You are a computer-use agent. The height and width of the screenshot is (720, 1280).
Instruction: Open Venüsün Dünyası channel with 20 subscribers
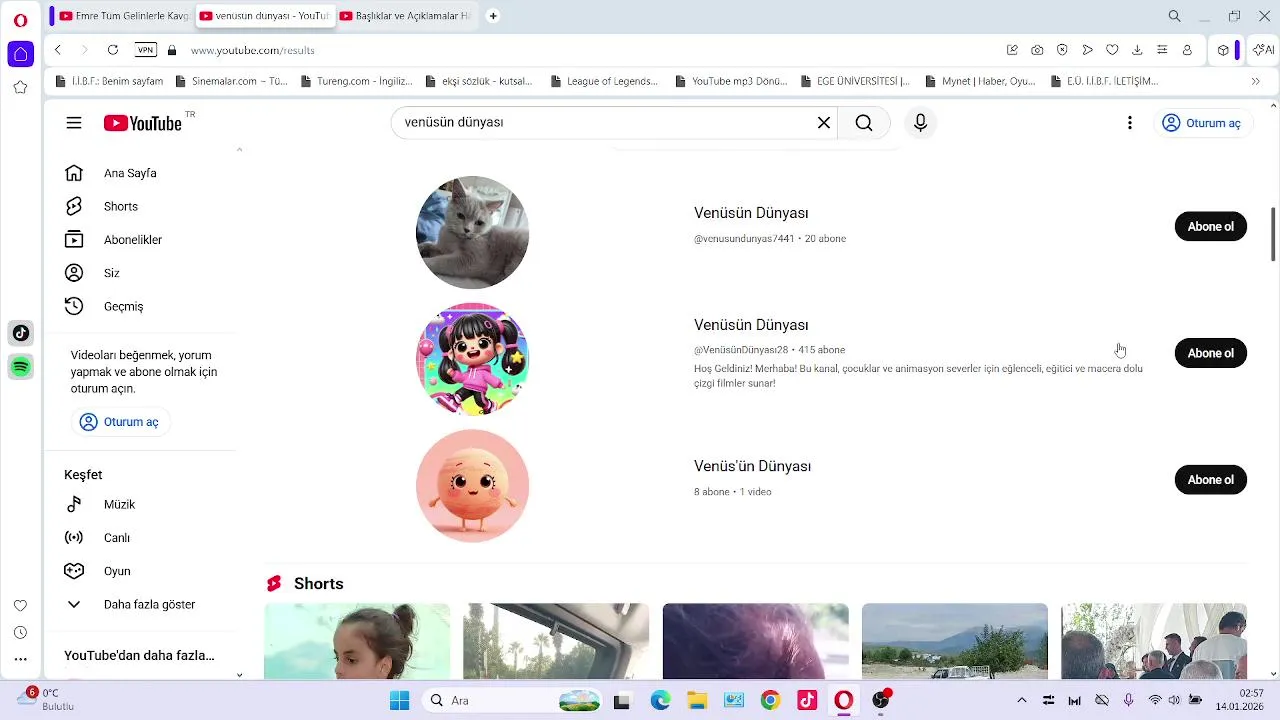[x=751, y=213]
